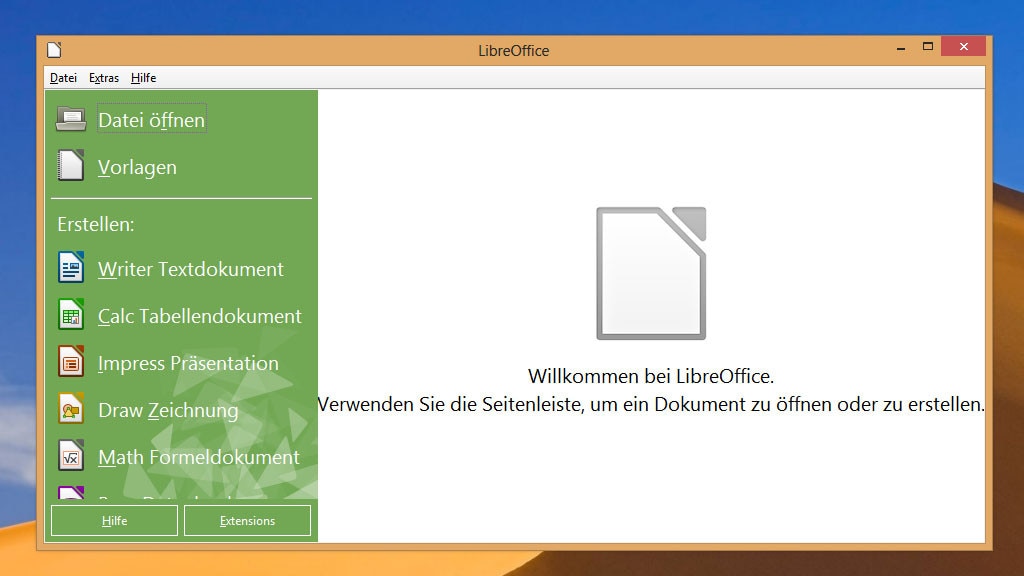Click the Writer Textdokument label text
This screenshot has height=576, width=1024.
coord(190,268)
